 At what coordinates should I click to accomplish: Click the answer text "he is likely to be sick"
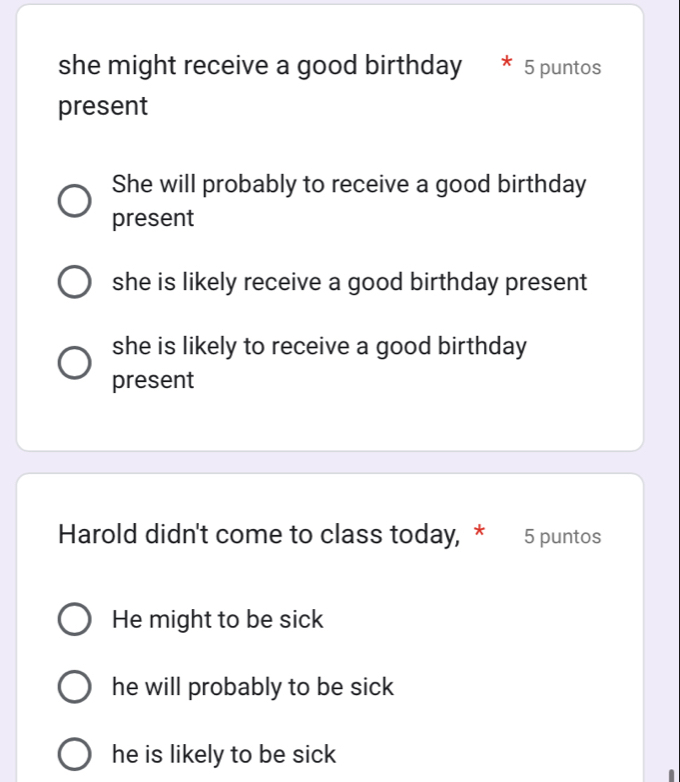pos(224,755)
